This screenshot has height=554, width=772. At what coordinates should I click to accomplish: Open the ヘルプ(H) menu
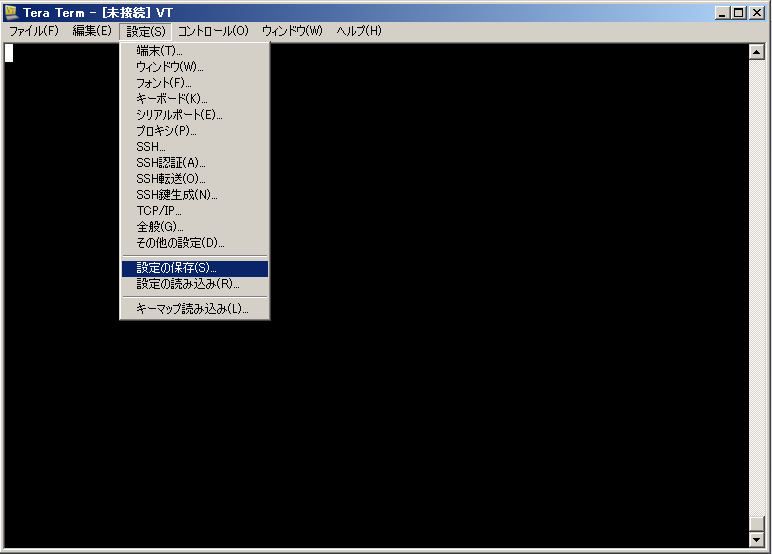point(359,31)
